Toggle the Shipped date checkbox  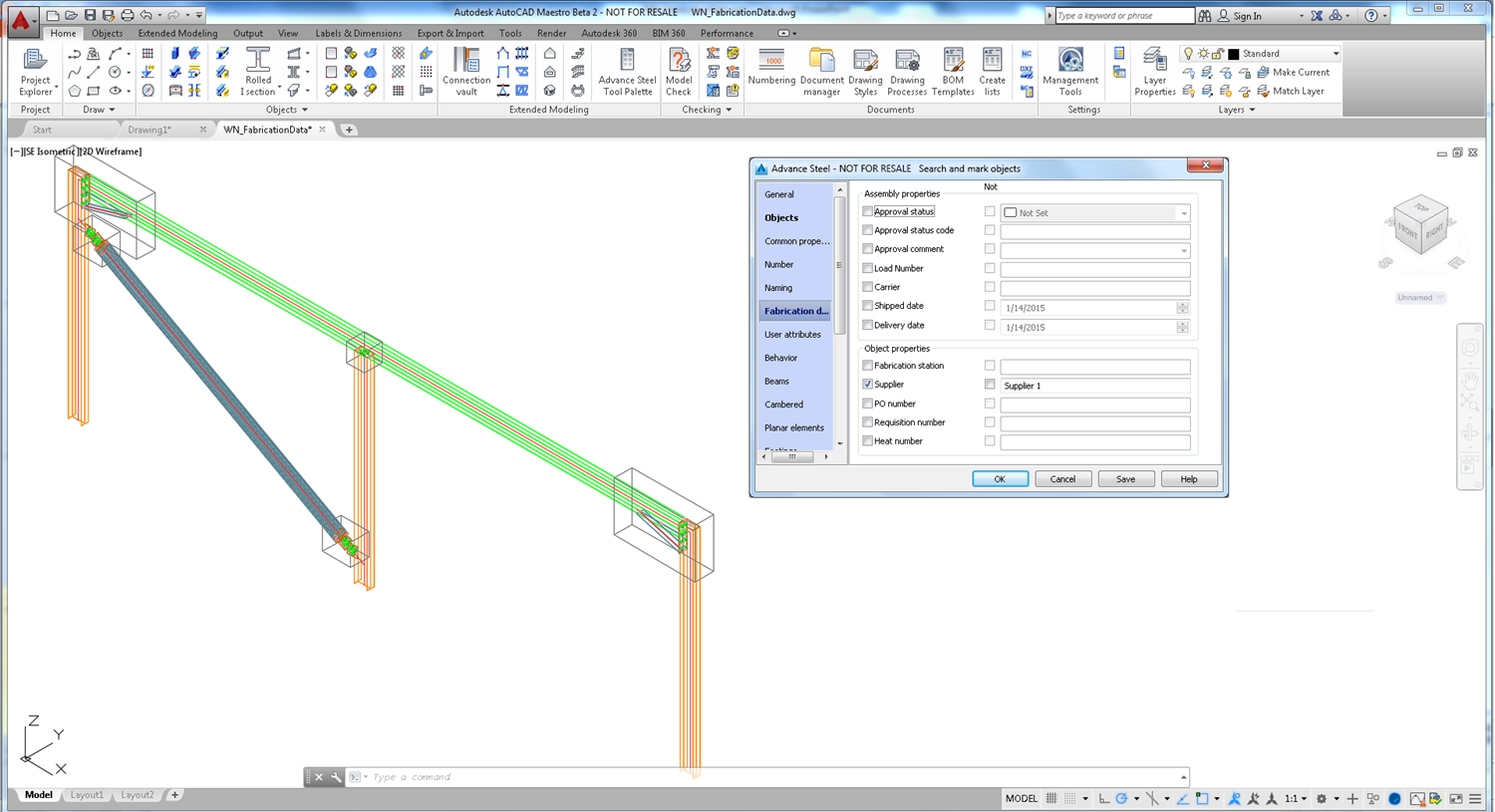click(868, 306)
